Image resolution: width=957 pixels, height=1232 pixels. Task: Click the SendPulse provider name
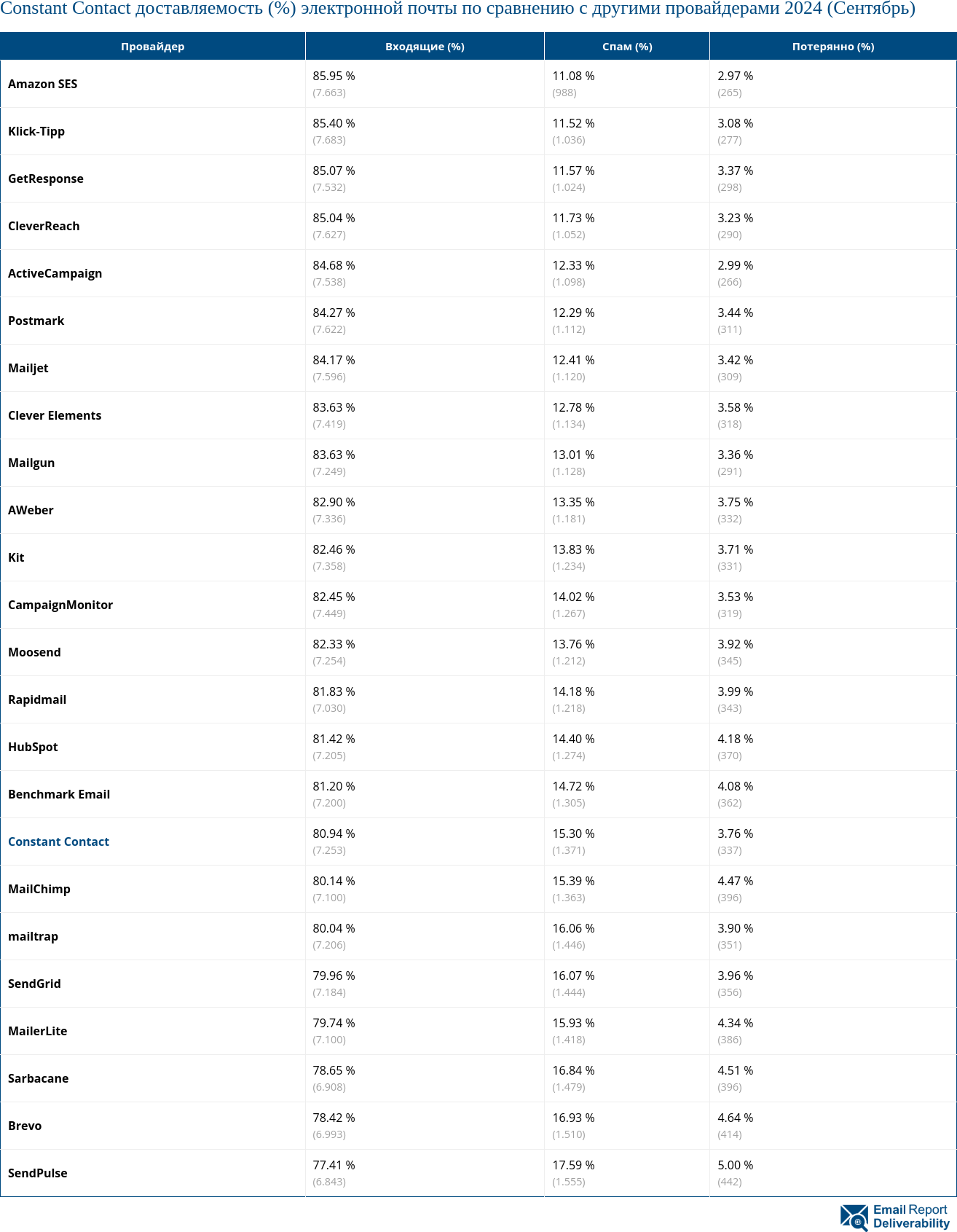click(x=38, y=1173)
